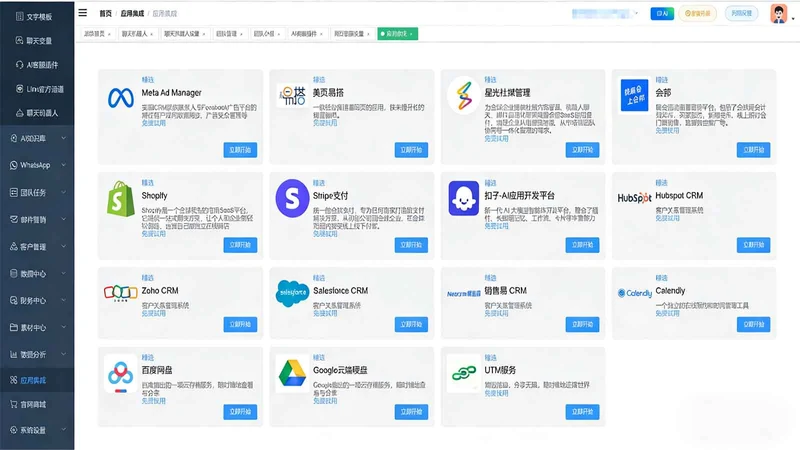The height and width of the screenshot is (450, 800).
Task: Click the Shopify bag logo
Action: point(120,198)
